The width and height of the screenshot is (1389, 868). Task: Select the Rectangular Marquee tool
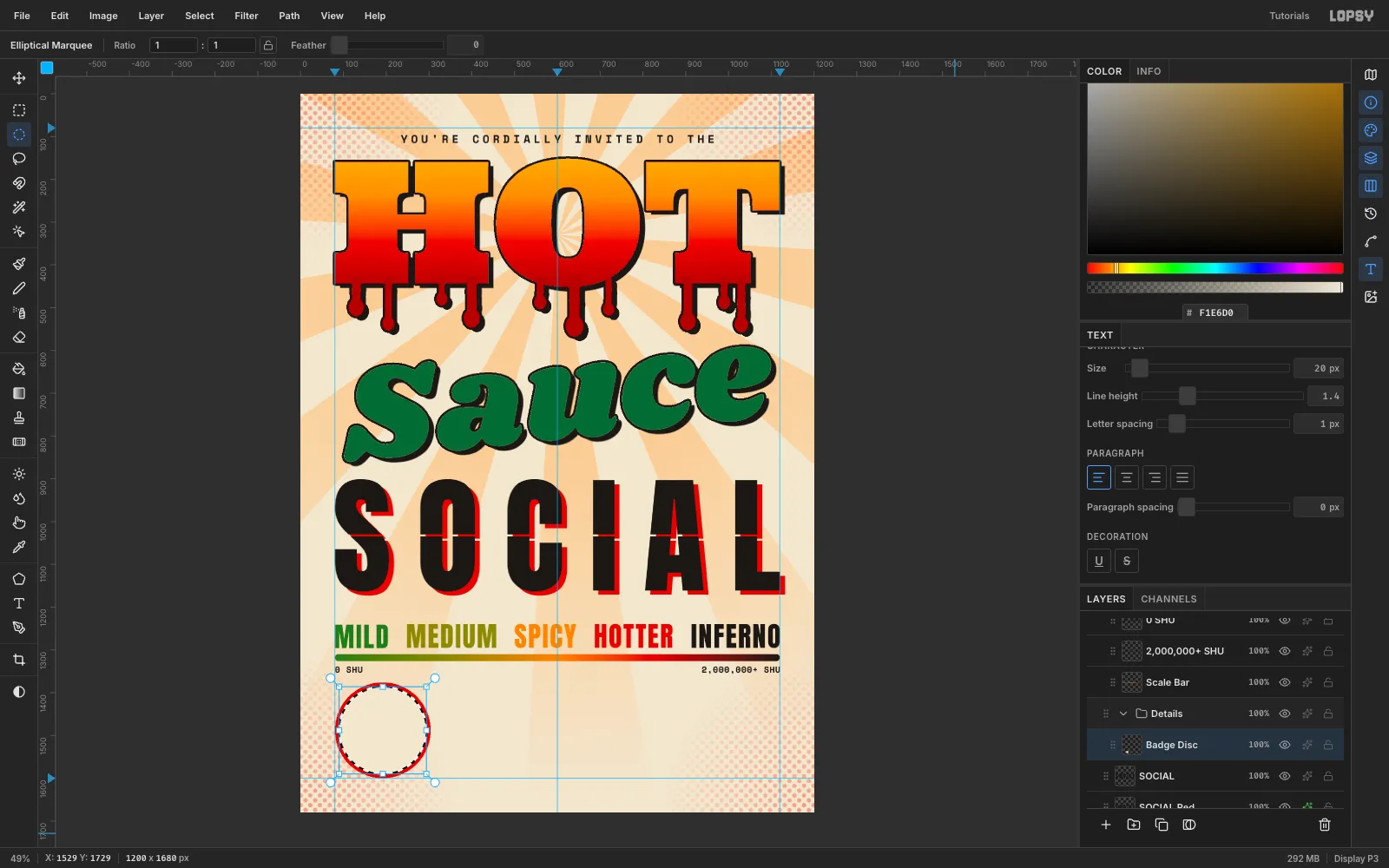(19, 110)
